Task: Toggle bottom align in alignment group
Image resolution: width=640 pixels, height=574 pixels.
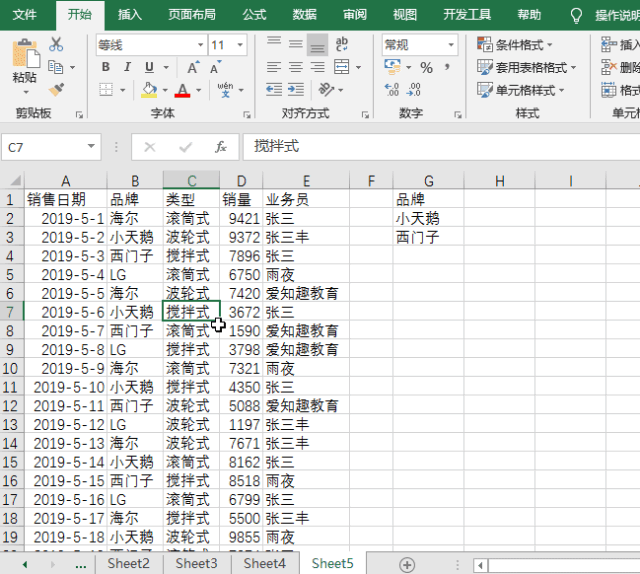Action: pyautogui.click(x=317, y=44)
